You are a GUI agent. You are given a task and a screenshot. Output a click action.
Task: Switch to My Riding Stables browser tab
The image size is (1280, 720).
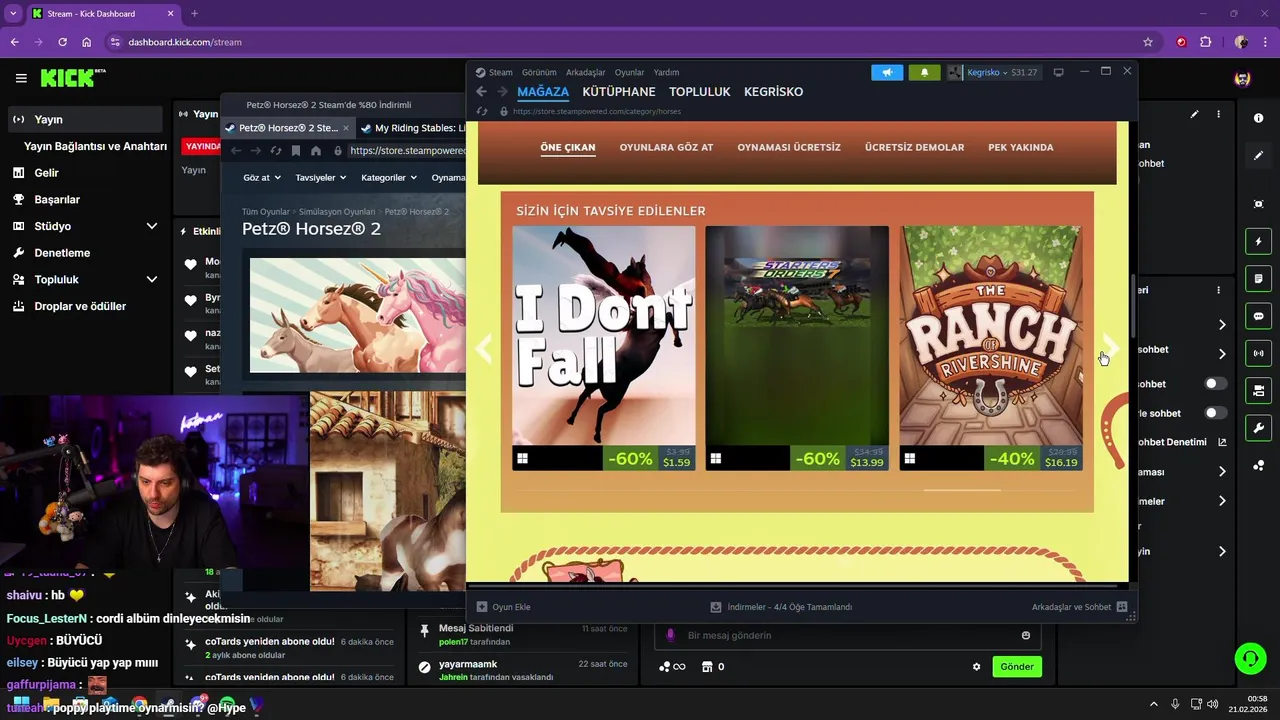click(412, 128)
